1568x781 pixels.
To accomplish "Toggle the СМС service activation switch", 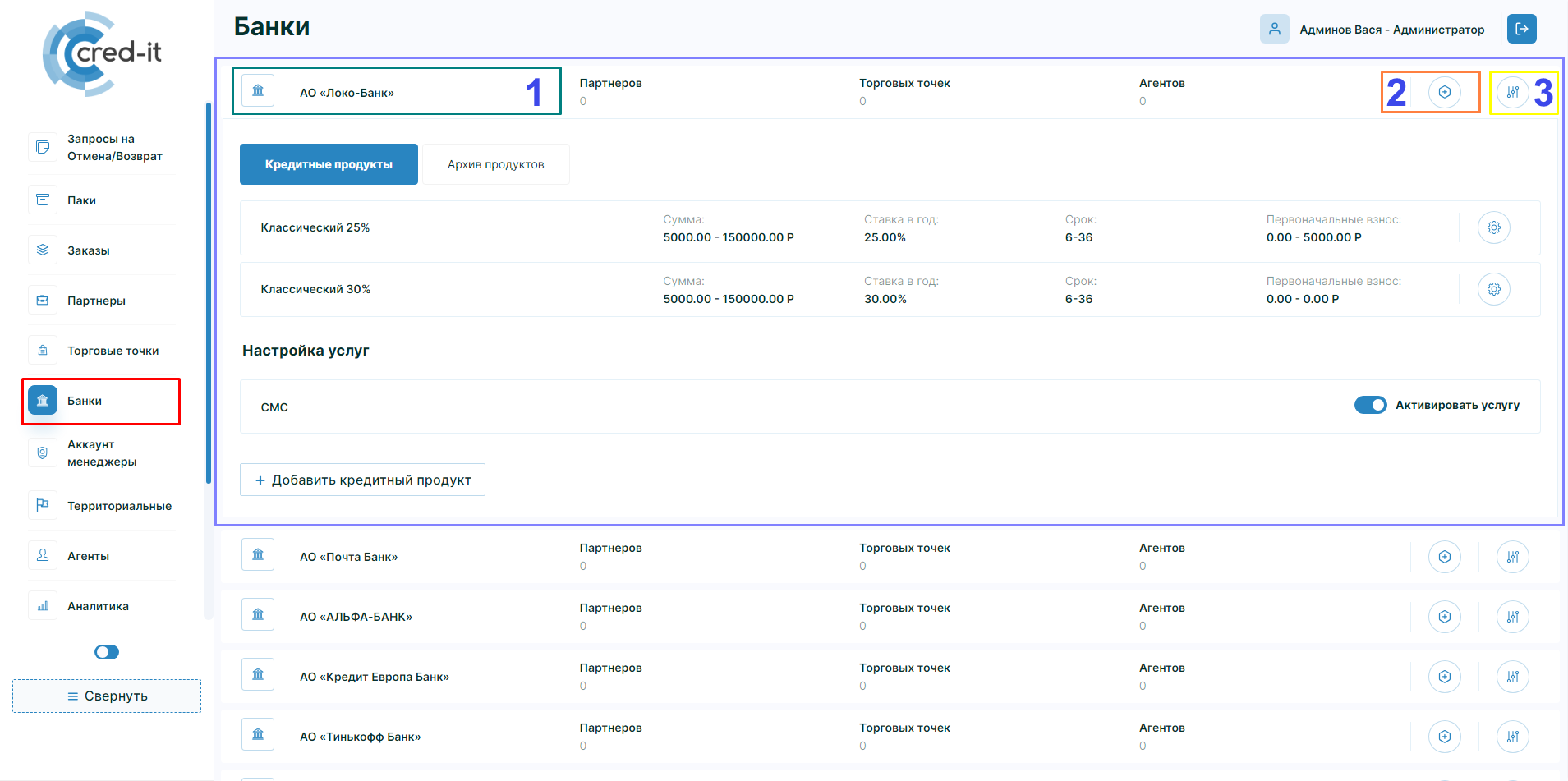I will pyautogui.click(x=1370, y=405).
